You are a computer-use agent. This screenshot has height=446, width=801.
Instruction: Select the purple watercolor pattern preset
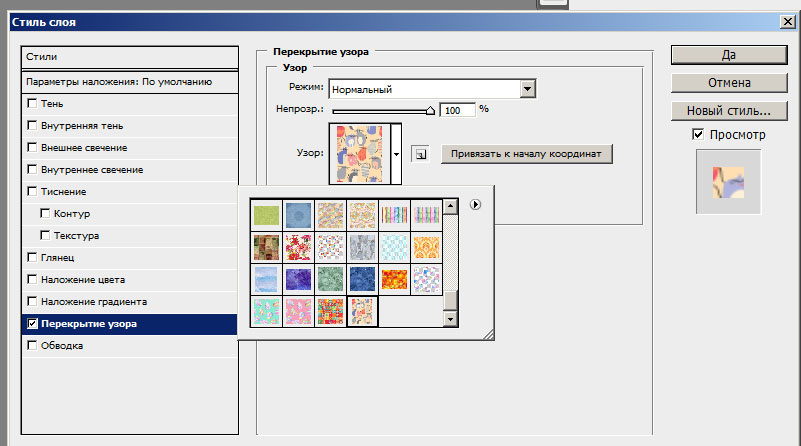298,279
